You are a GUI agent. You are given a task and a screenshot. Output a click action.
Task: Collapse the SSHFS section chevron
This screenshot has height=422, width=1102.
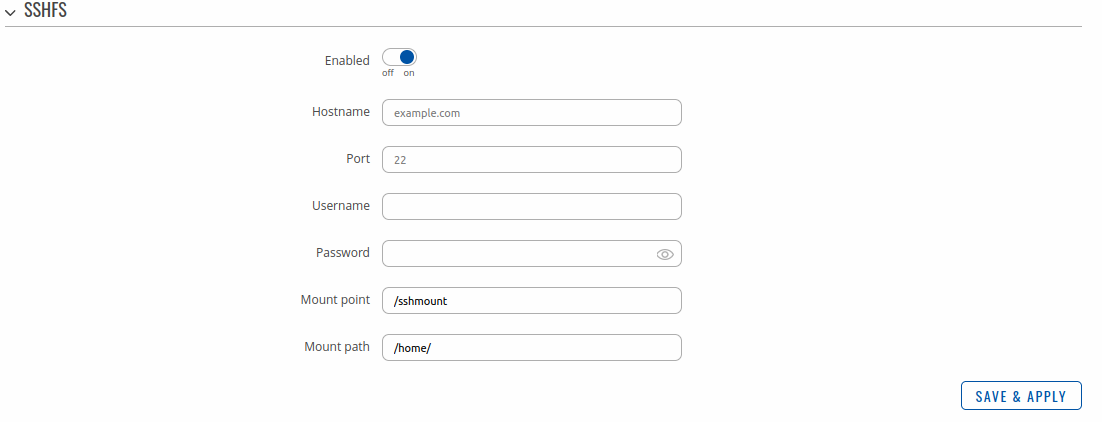[x=10, y=12]
